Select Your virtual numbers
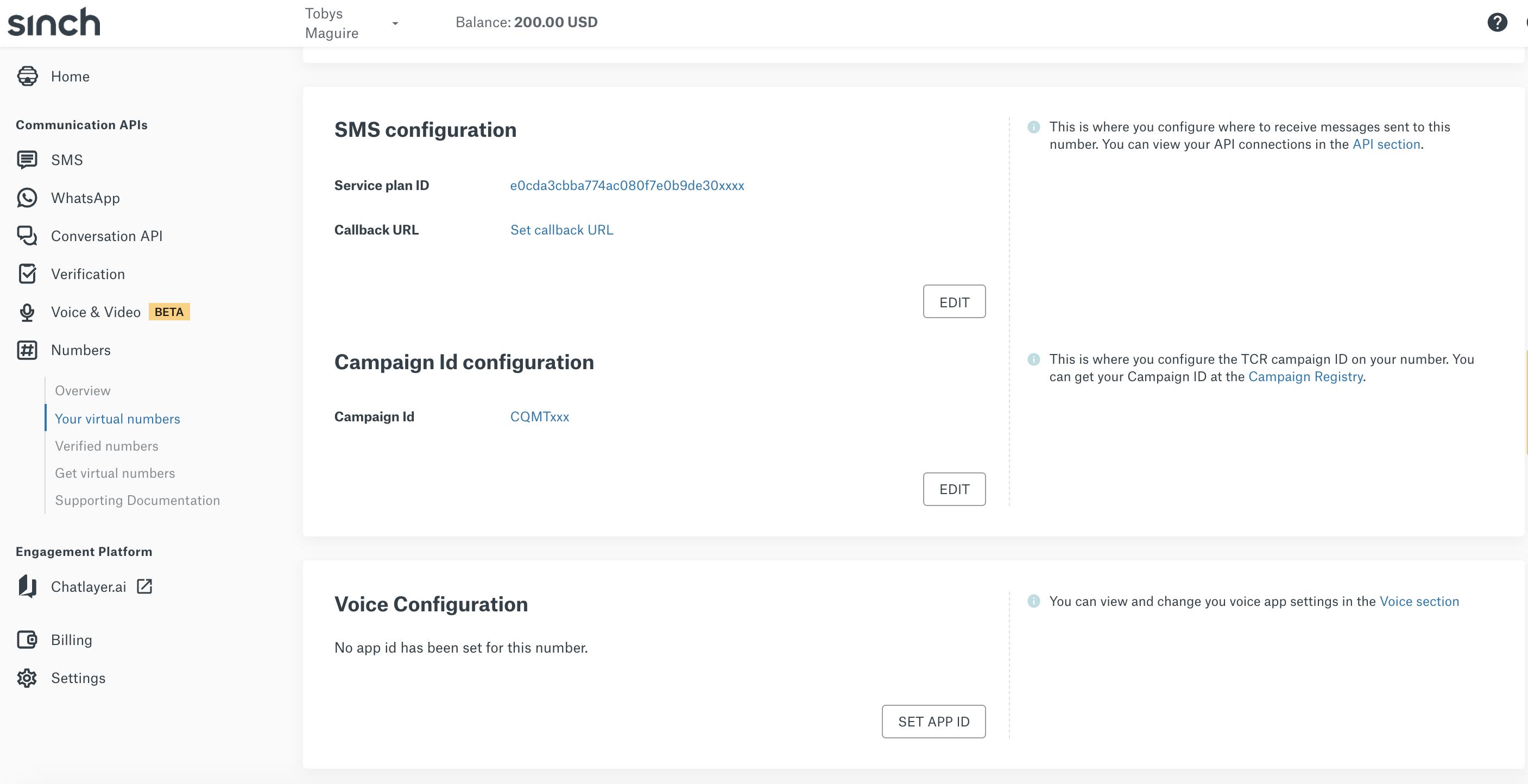1528x784 pixels. pyautogui.click(x=117, y=419)
